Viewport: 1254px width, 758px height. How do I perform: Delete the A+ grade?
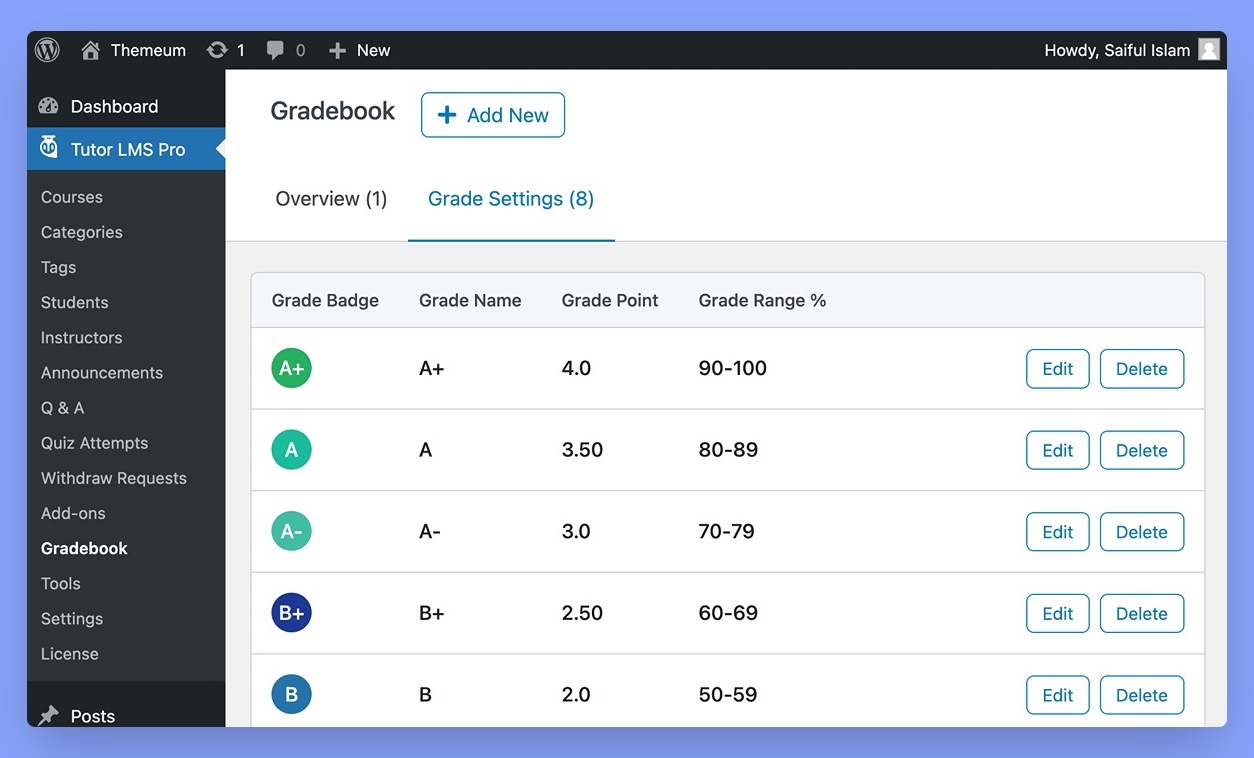click(x=1142, y=368)
